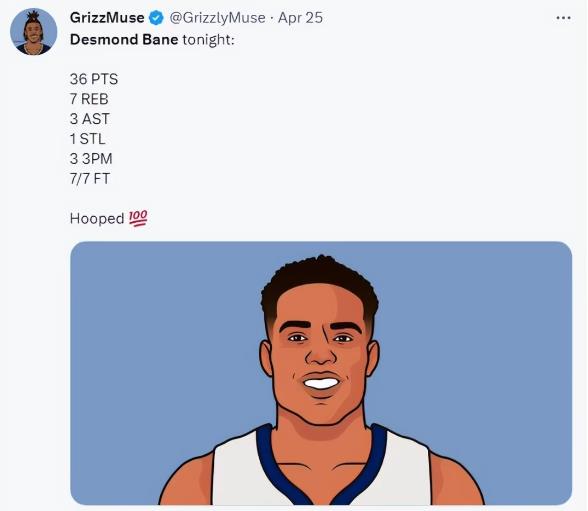Click the word tonight: in tweet
Screen dimensions: 588x511
click(208, 40)
